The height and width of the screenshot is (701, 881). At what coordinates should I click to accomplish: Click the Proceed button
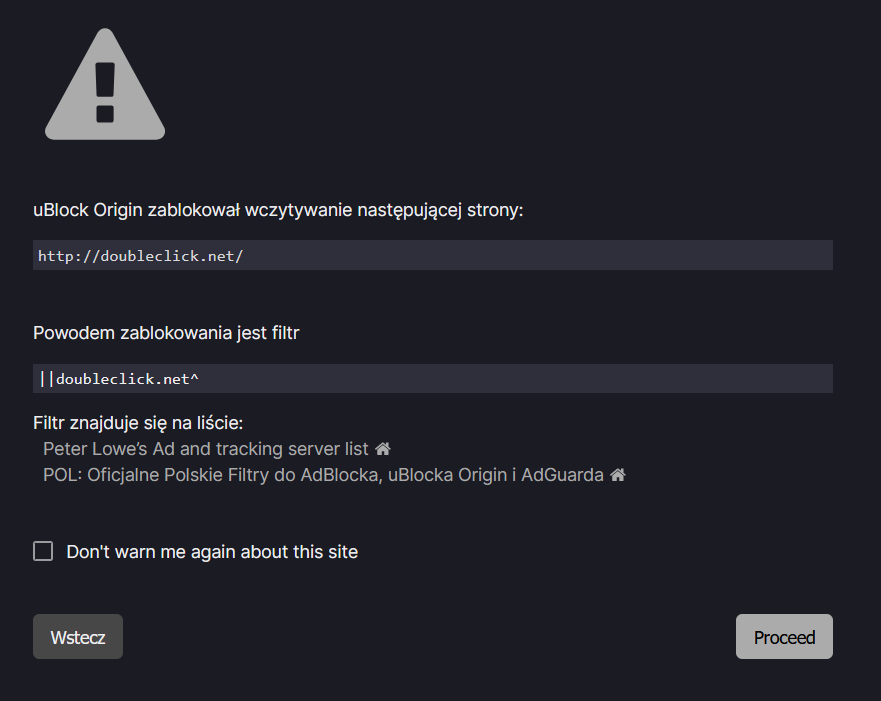(784, 636)
